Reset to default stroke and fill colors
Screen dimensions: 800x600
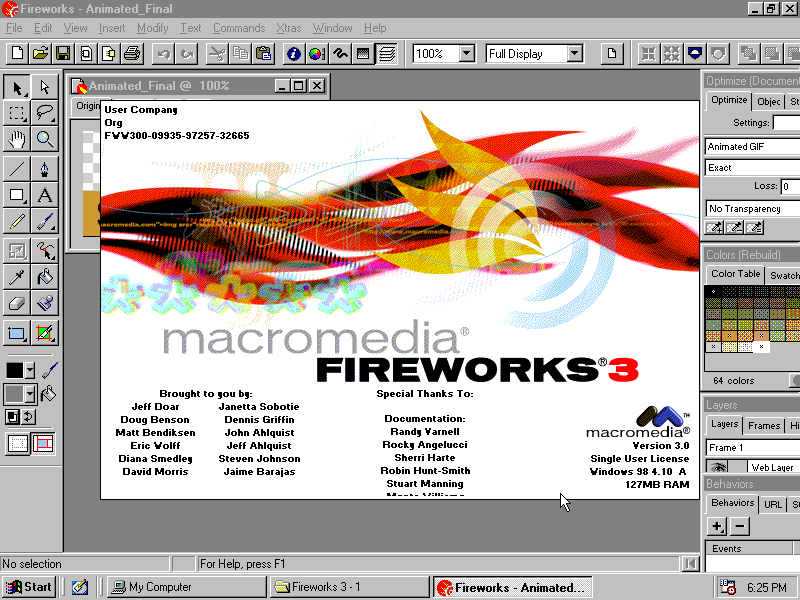click(12, 417)
